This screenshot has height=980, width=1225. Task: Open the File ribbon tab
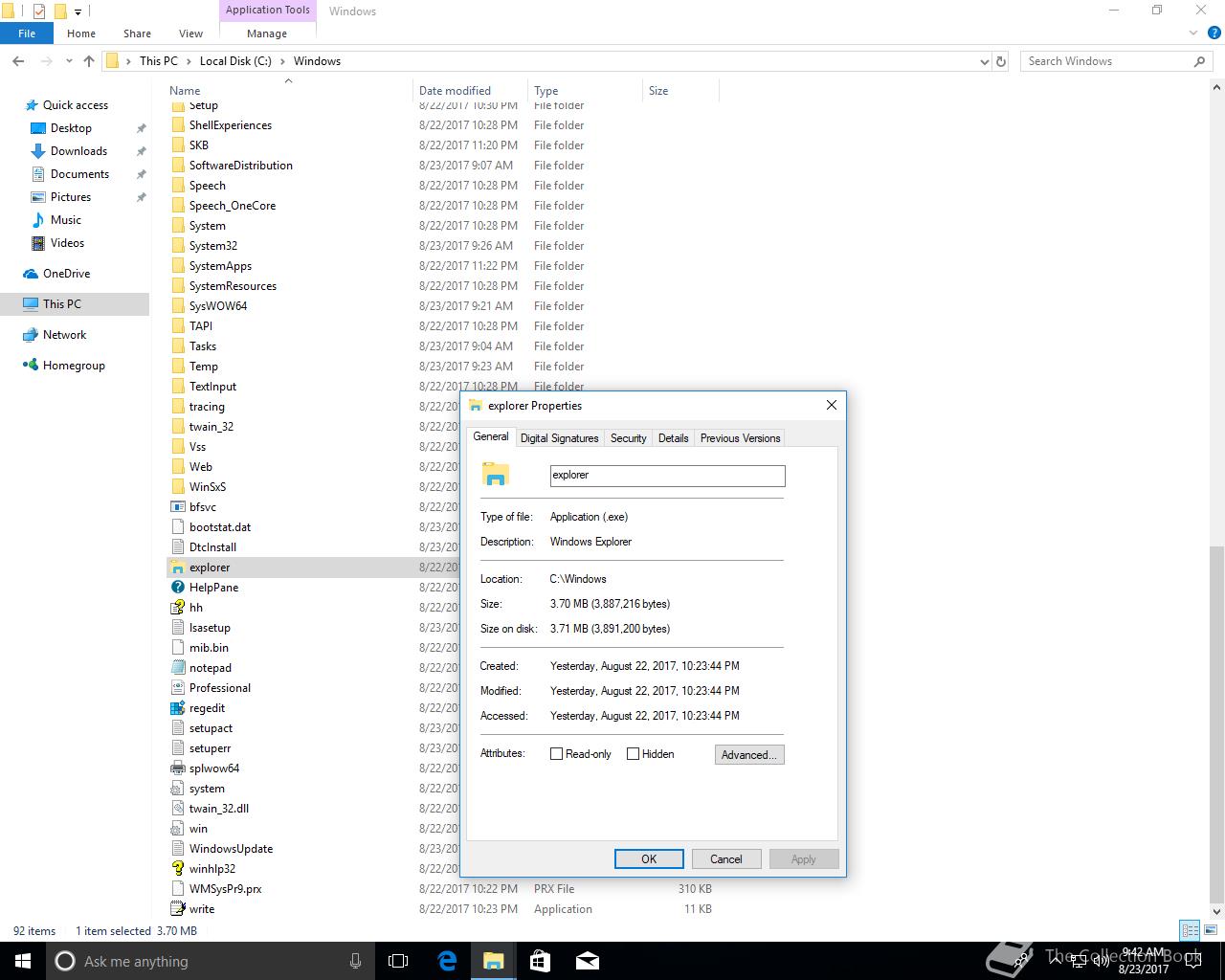tap(27, 33)
